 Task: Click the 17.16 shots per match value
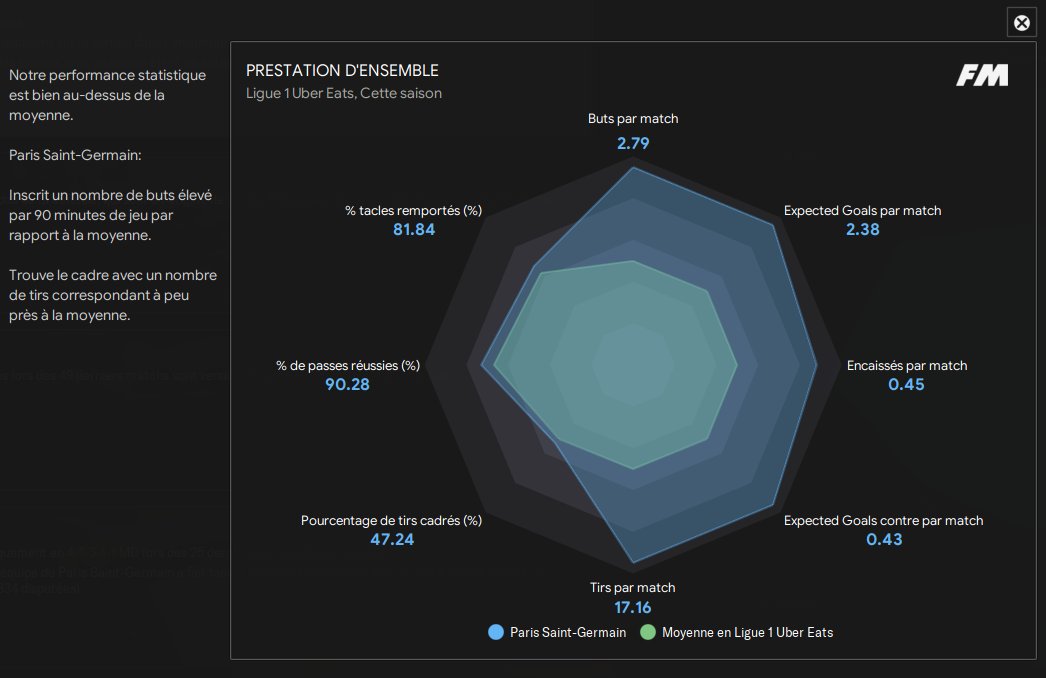[633, 608]
